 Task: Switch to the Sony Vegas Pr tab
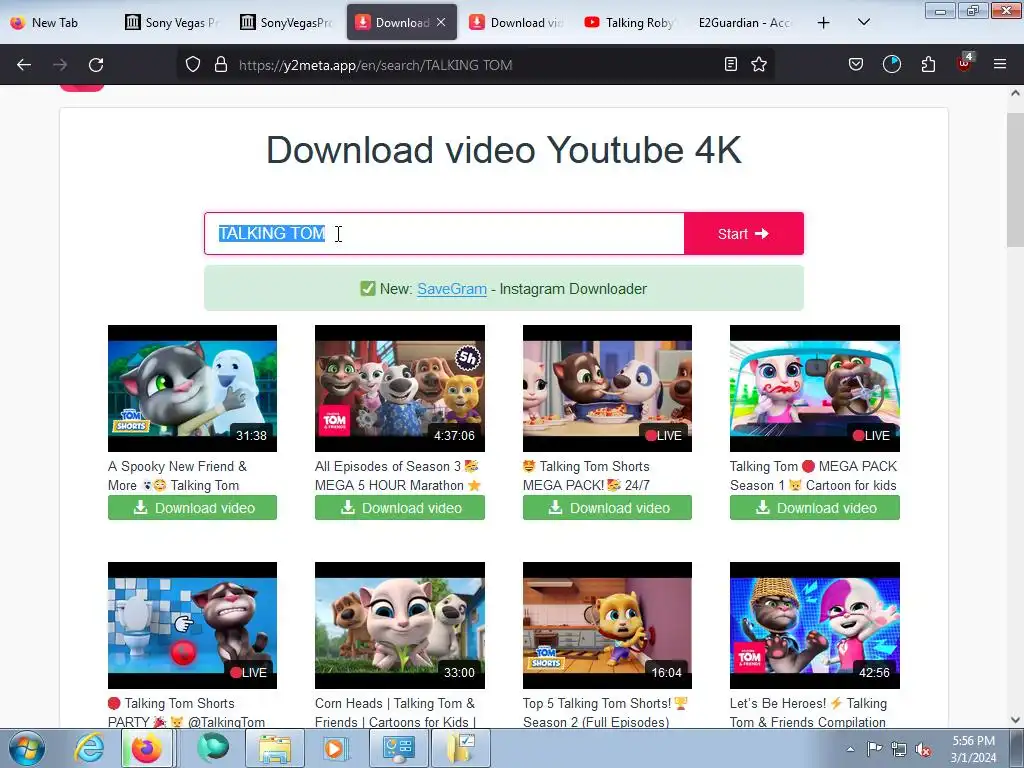coord(173,22)
